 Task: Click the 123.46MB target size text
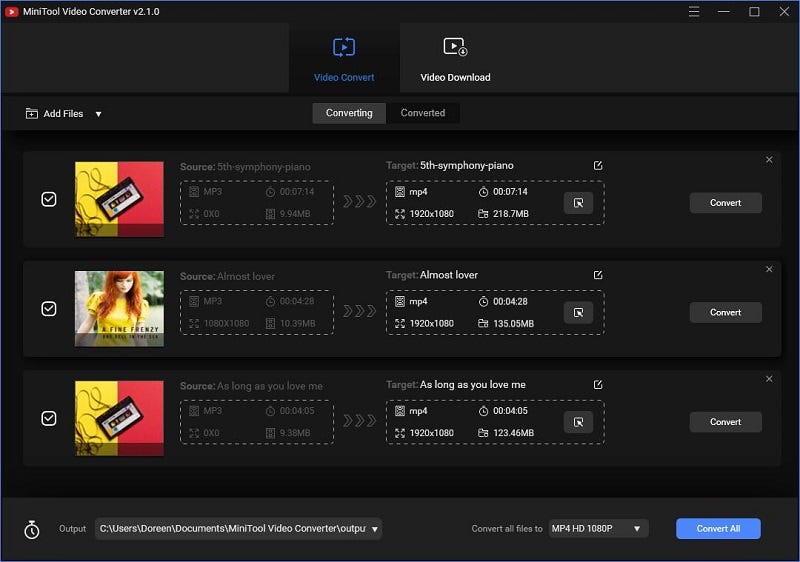(x=513, y=433)
